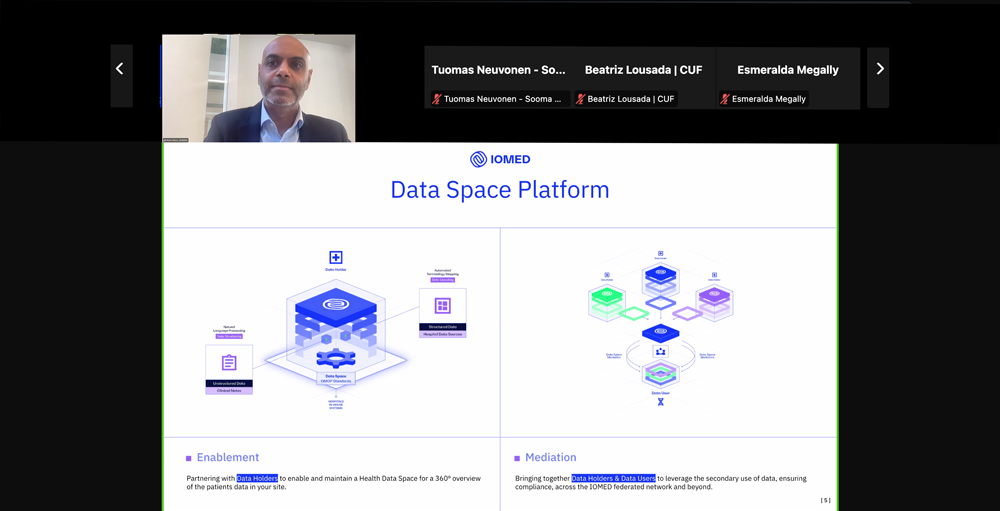Click the blue gear in Data Space
The image size is (1000, 511).
tap(335, 358)
